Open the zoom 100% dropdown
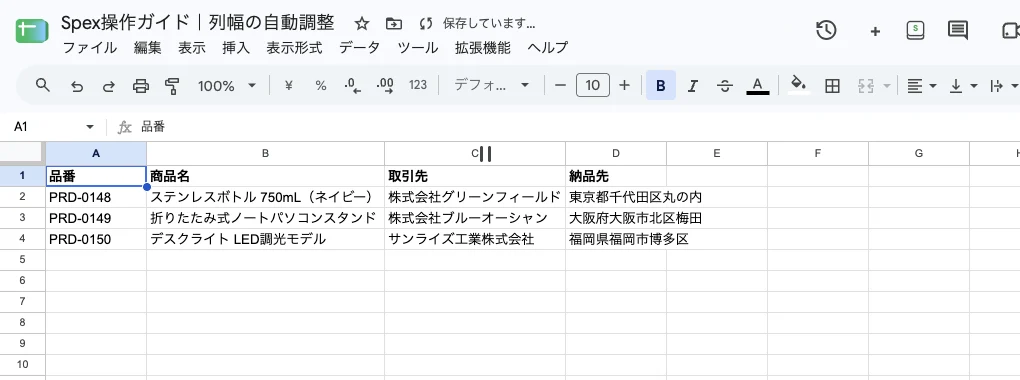Image resolution: width=1020 pixels, height=380 pixels. pos(227,86)
